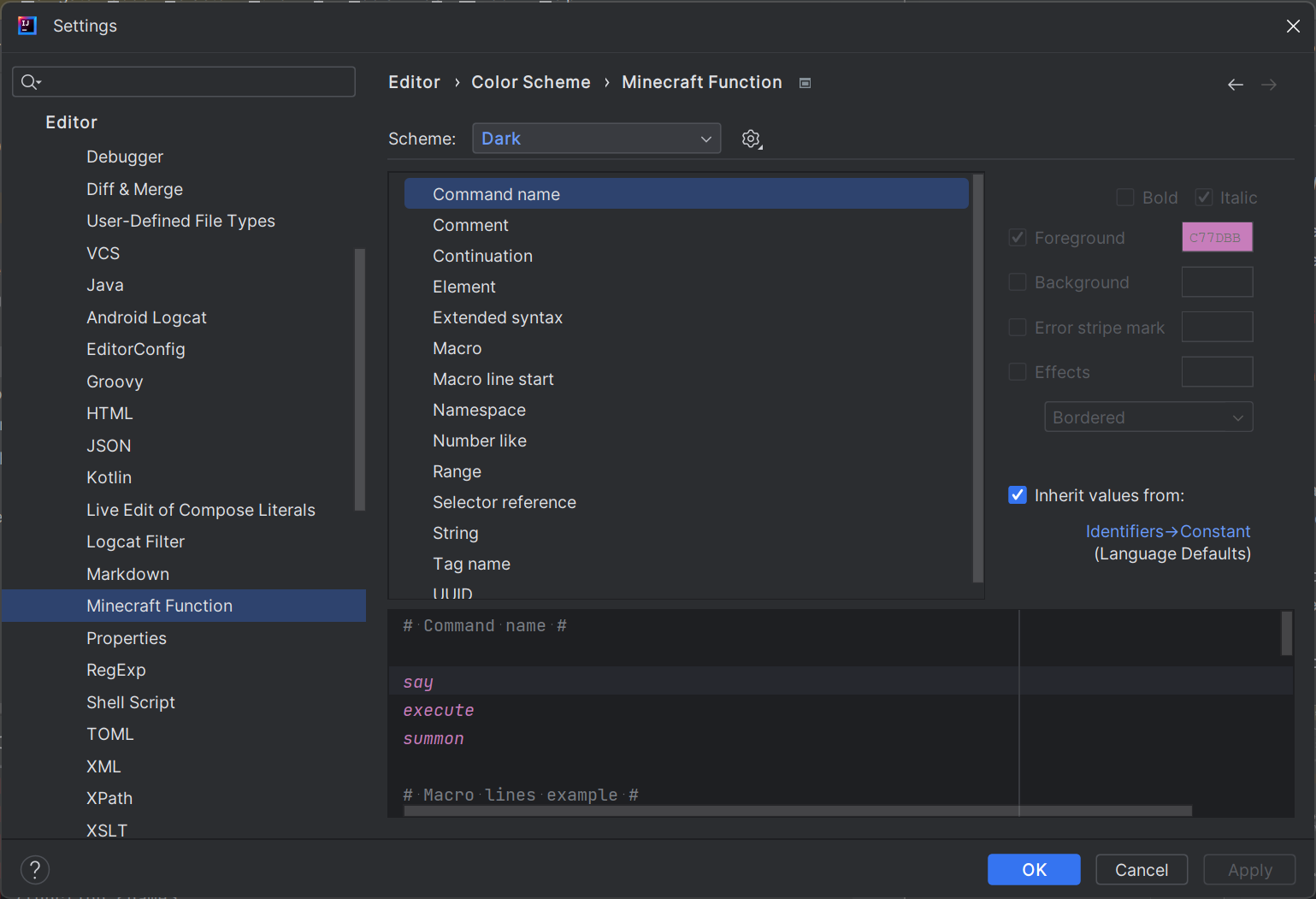Click the OK button

click(1034, 870)
